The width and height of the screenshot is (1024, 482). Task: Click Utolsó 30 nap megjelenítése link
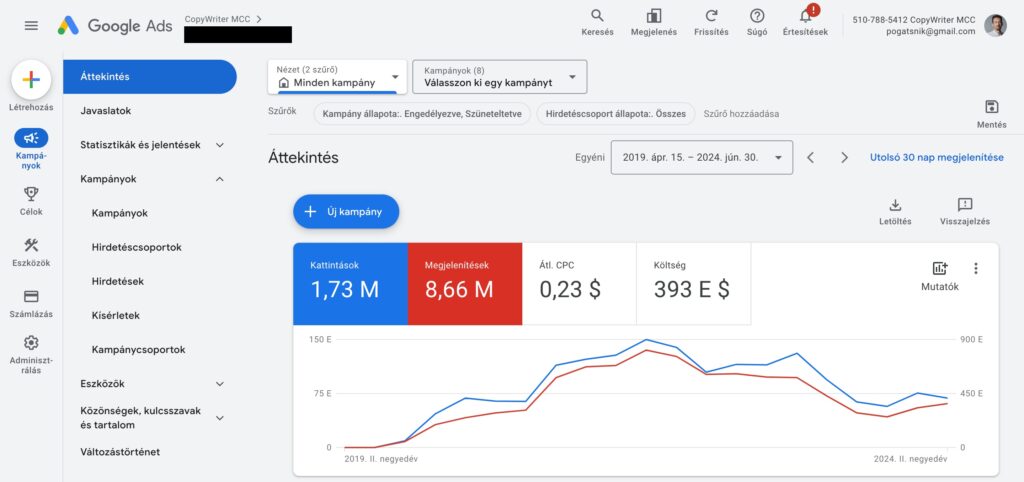936,157
